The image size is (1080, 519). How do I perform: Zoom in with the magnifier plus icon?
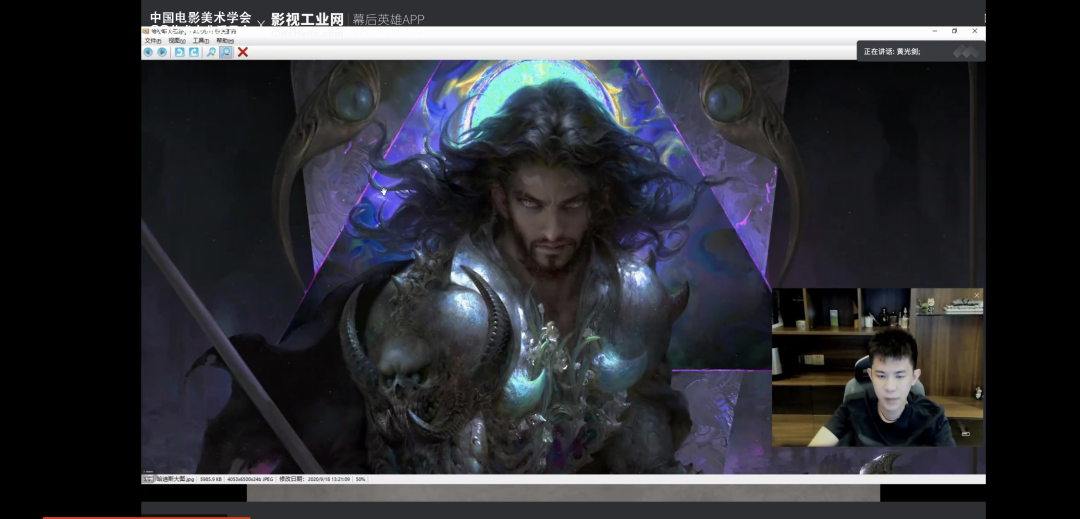(x=211, y=52)
